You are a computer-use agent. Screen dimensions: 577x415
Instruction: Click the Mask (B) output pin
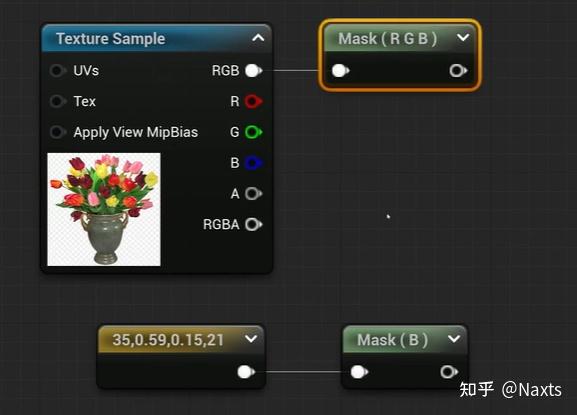(x=449, y=372)
